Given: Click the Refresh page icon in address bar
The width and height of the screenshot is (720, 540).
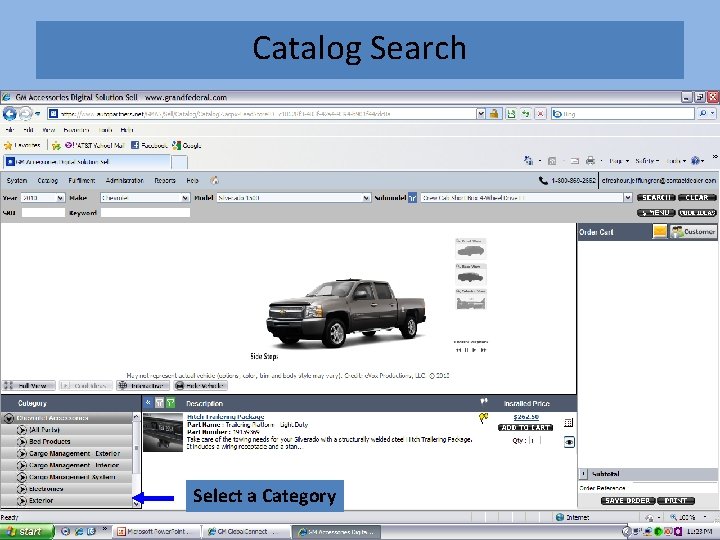Looking at the screenshot, I should pos(525,113).
